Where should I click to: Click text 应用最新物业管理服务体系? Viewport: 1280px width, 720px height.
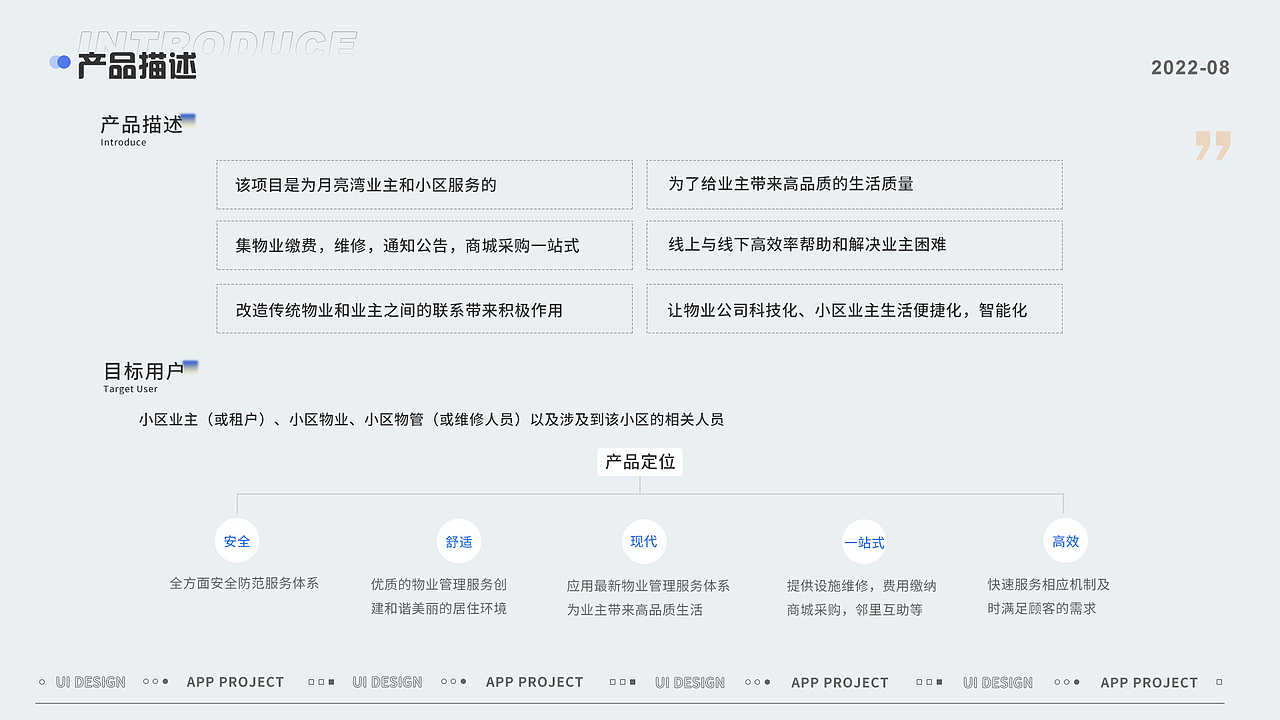(648, 586)
